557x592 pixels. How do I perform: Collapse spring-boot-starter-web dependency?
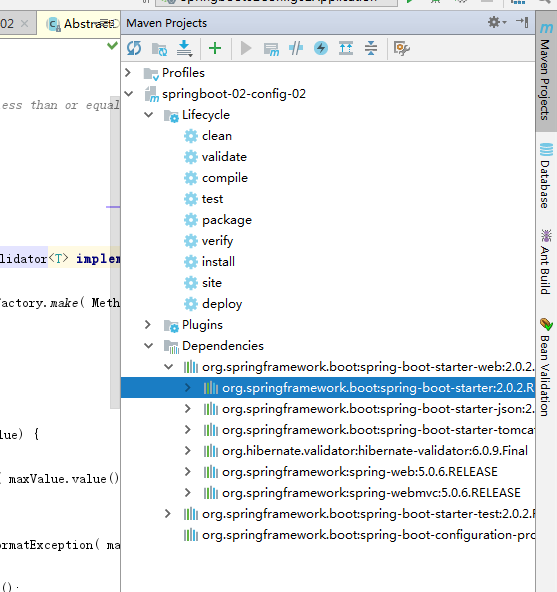coord(168,367)
